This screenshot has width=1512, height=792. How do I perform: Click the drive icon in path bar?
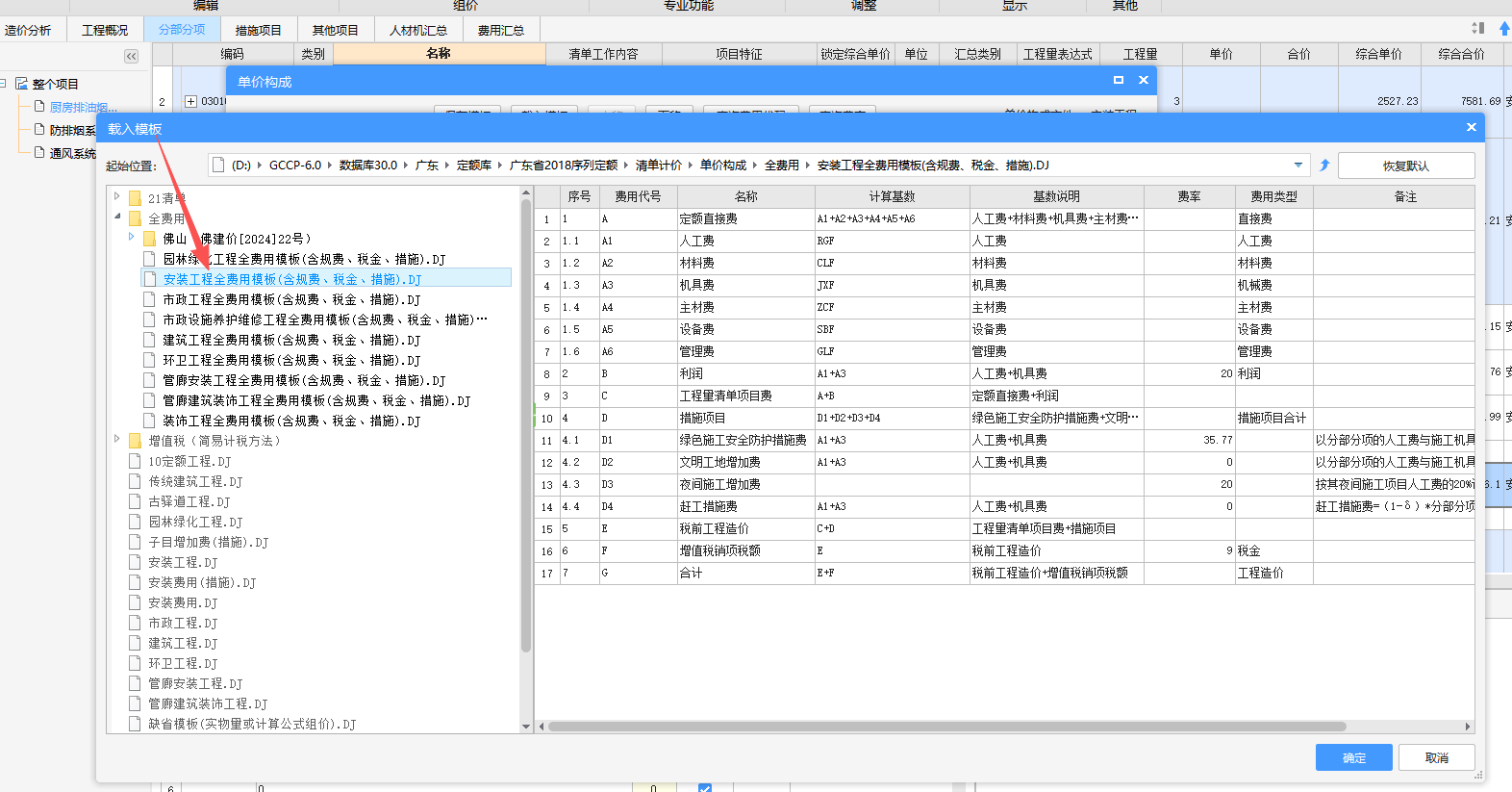(218, 166)
